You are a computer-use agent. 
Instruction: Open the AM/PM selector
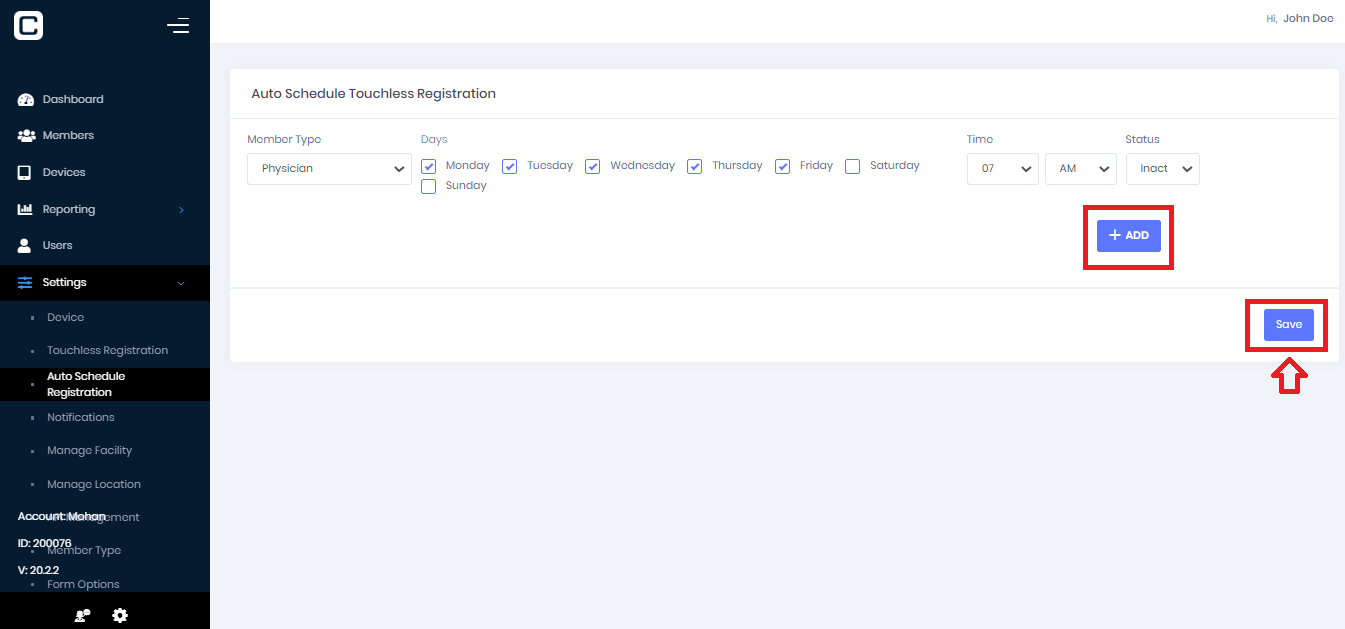pos(1080,169)
